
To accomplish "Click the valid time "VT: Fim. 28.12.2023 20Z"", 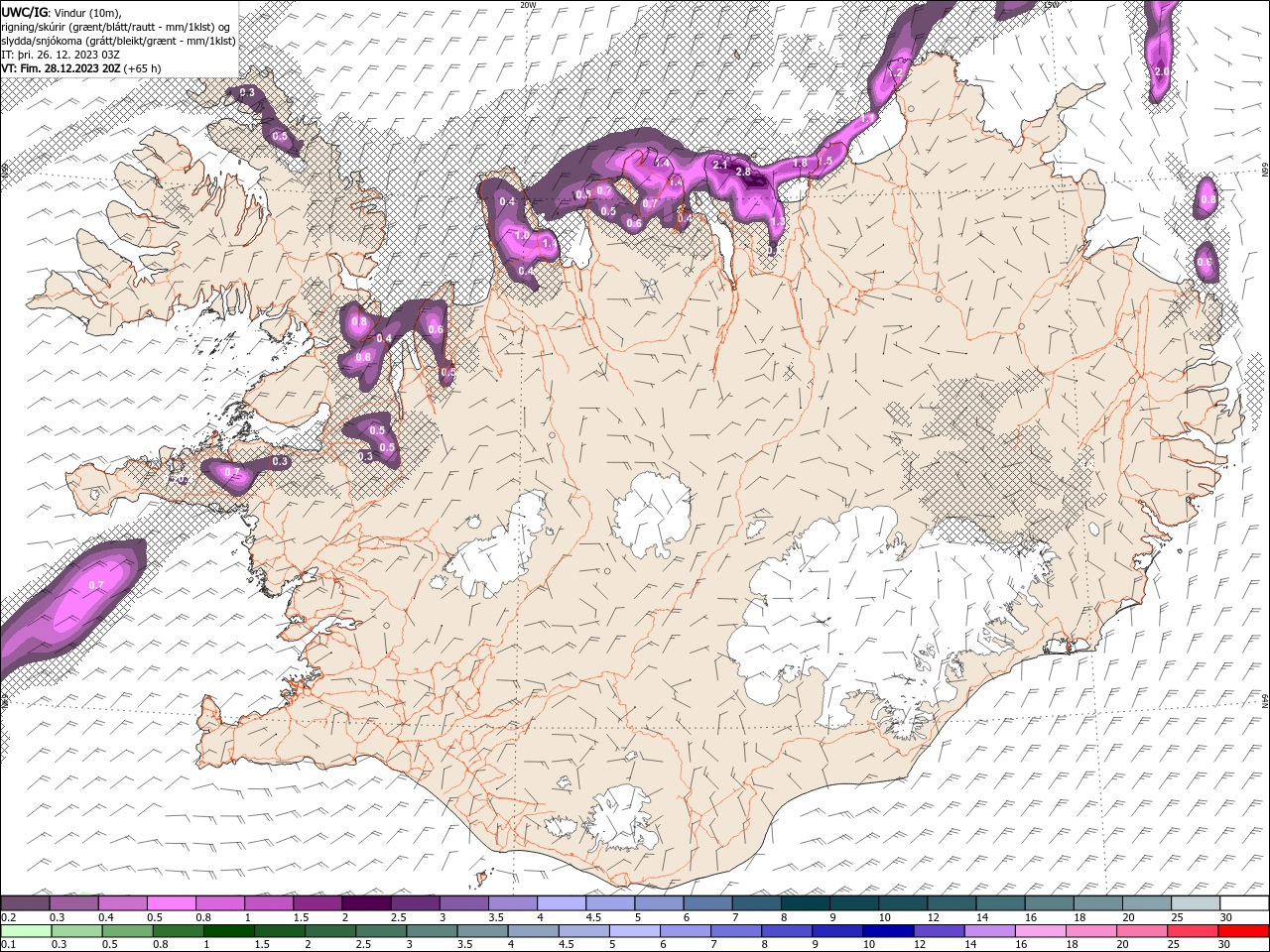I will 61,68.
